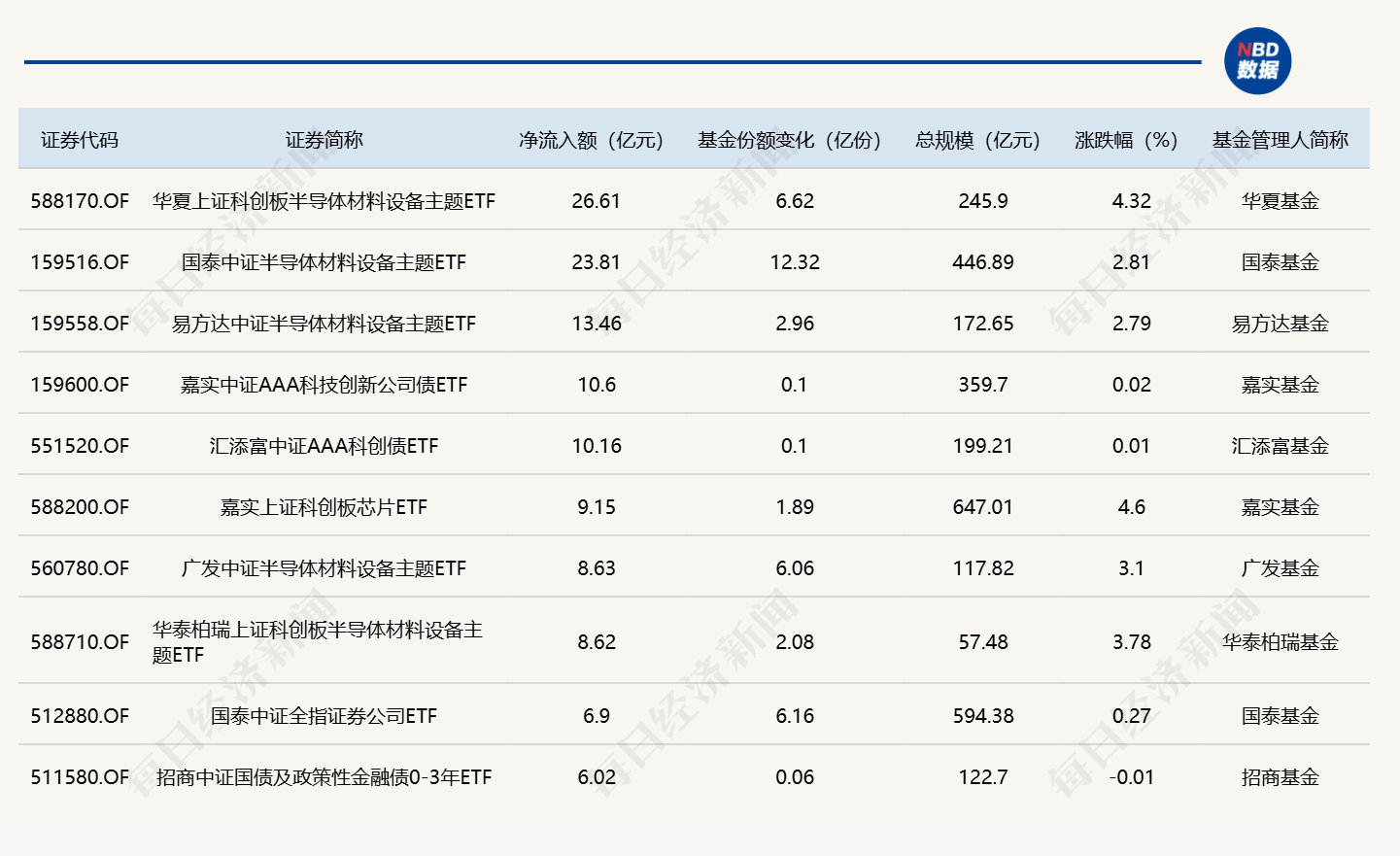The image size is (1400, 856).
Task: Select the 证券代码 column header
Action: (x=80, y=140)
